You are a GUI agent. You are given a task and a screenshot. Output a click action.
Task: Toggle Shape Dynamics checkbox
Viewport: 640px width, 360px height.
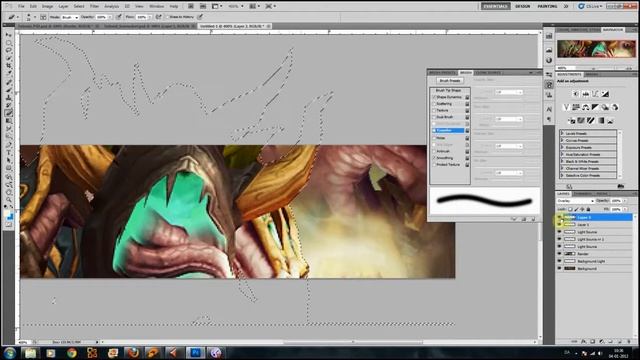[434, 97]
